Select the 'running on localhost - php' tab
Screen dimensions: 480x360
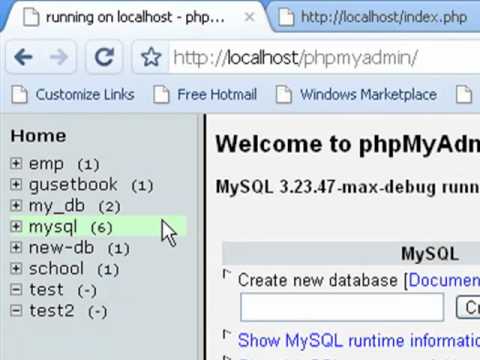tap(135, 17)
